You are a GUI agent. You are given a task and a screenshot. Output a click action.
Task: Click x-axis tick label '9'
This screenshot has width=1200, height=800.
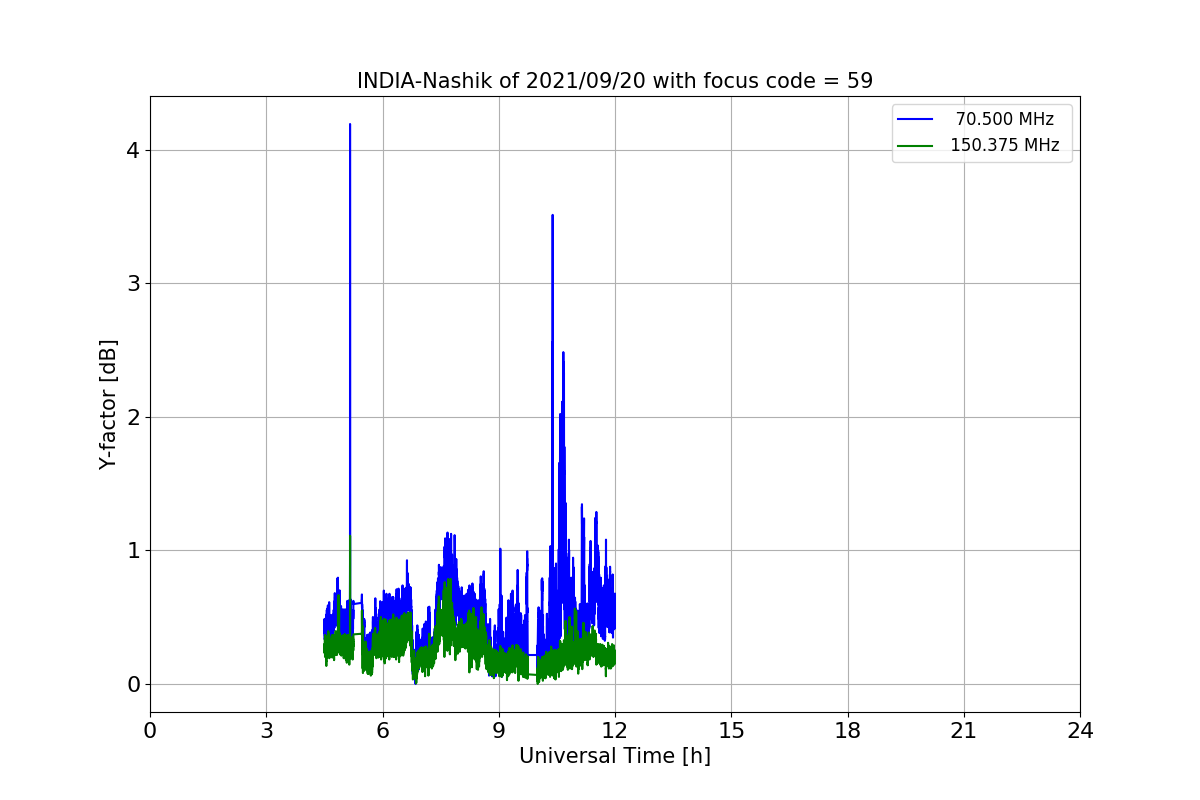(499, 731)
